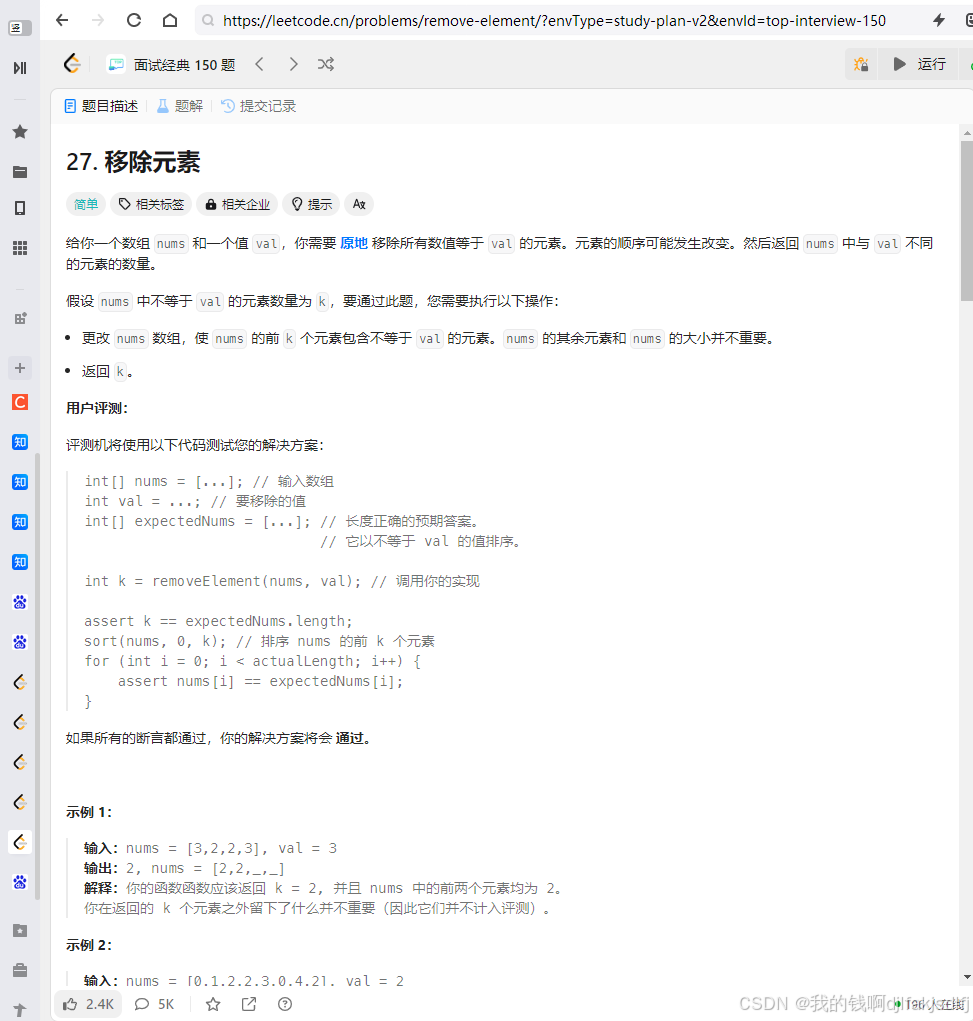Open the sidebar folder icon
Viewport: 973px width, 1021px height.
click(x=20, y=172)
